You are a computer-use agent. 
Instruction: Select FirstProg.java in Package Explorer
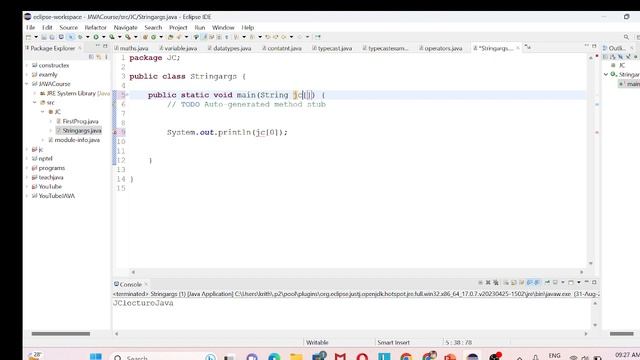[x=80, y=121]
